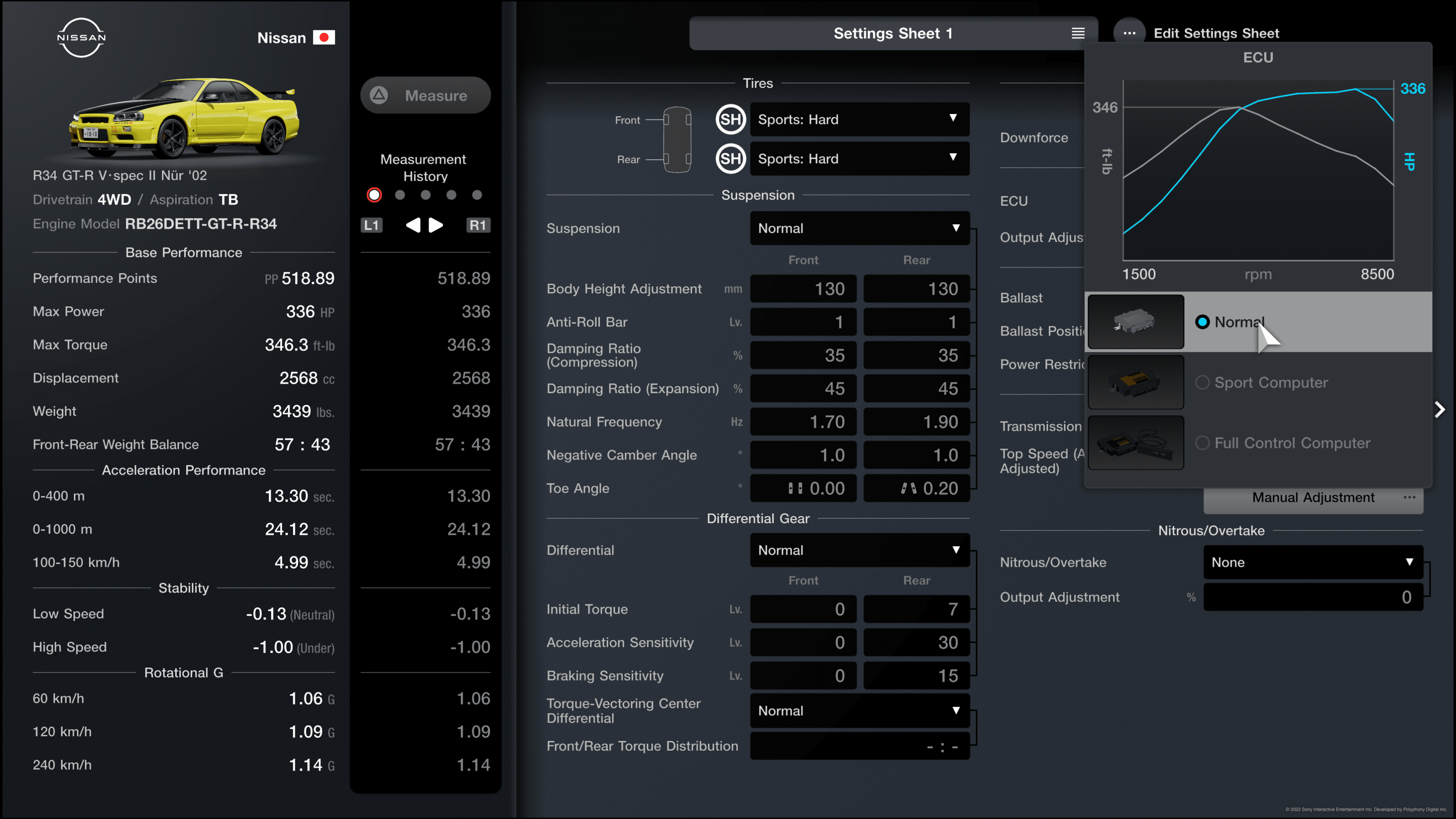Edit rear Initial Torque value 7
The image size is (1456, 819).
pyautogui.click(x=916, y=609)
